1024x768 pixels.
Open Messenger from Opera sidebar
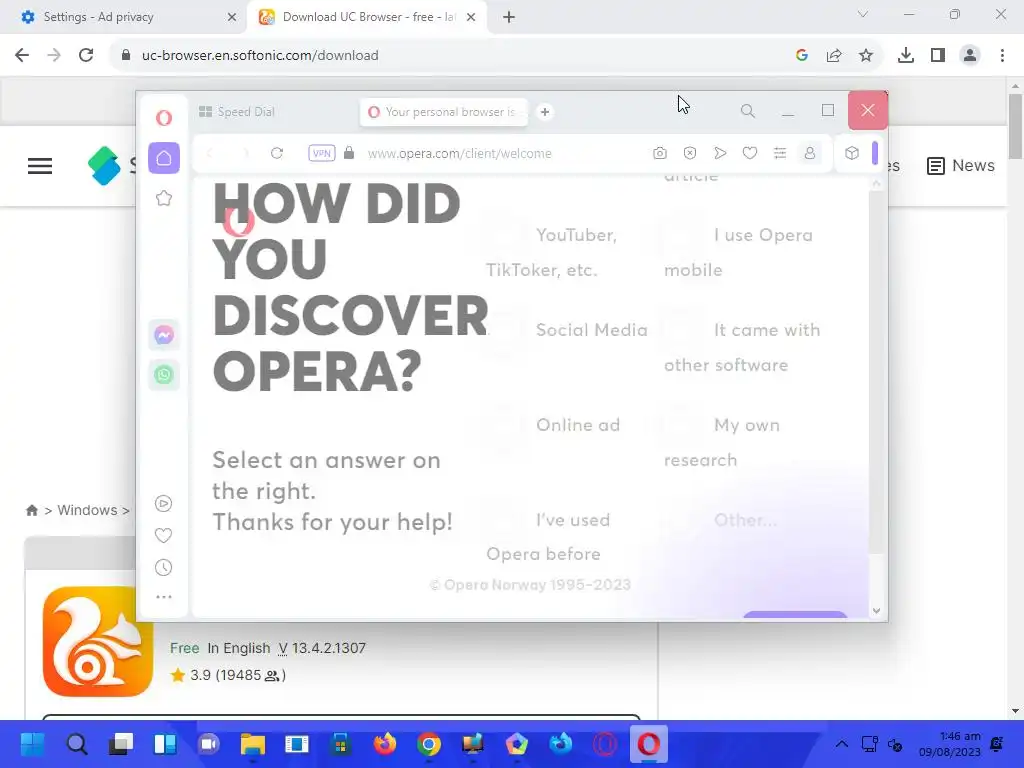tap(164, 336)
